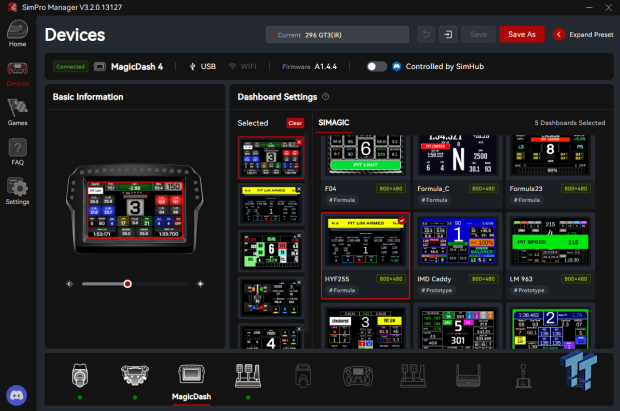Remove the second selected HYF255 dashboard
The image size is (620, 411).
(x=299, y=189)
